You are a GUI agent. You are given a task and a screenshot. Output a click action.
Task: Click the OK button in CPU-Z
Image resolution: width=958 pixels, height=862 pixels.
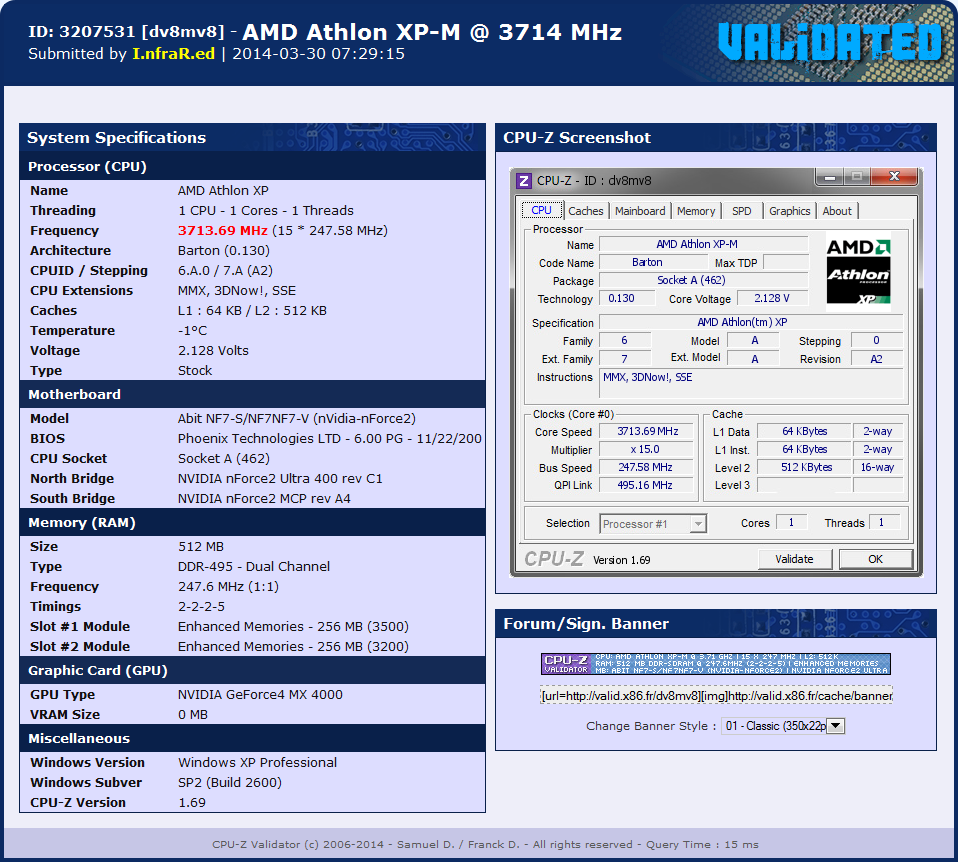click(876, 559)
